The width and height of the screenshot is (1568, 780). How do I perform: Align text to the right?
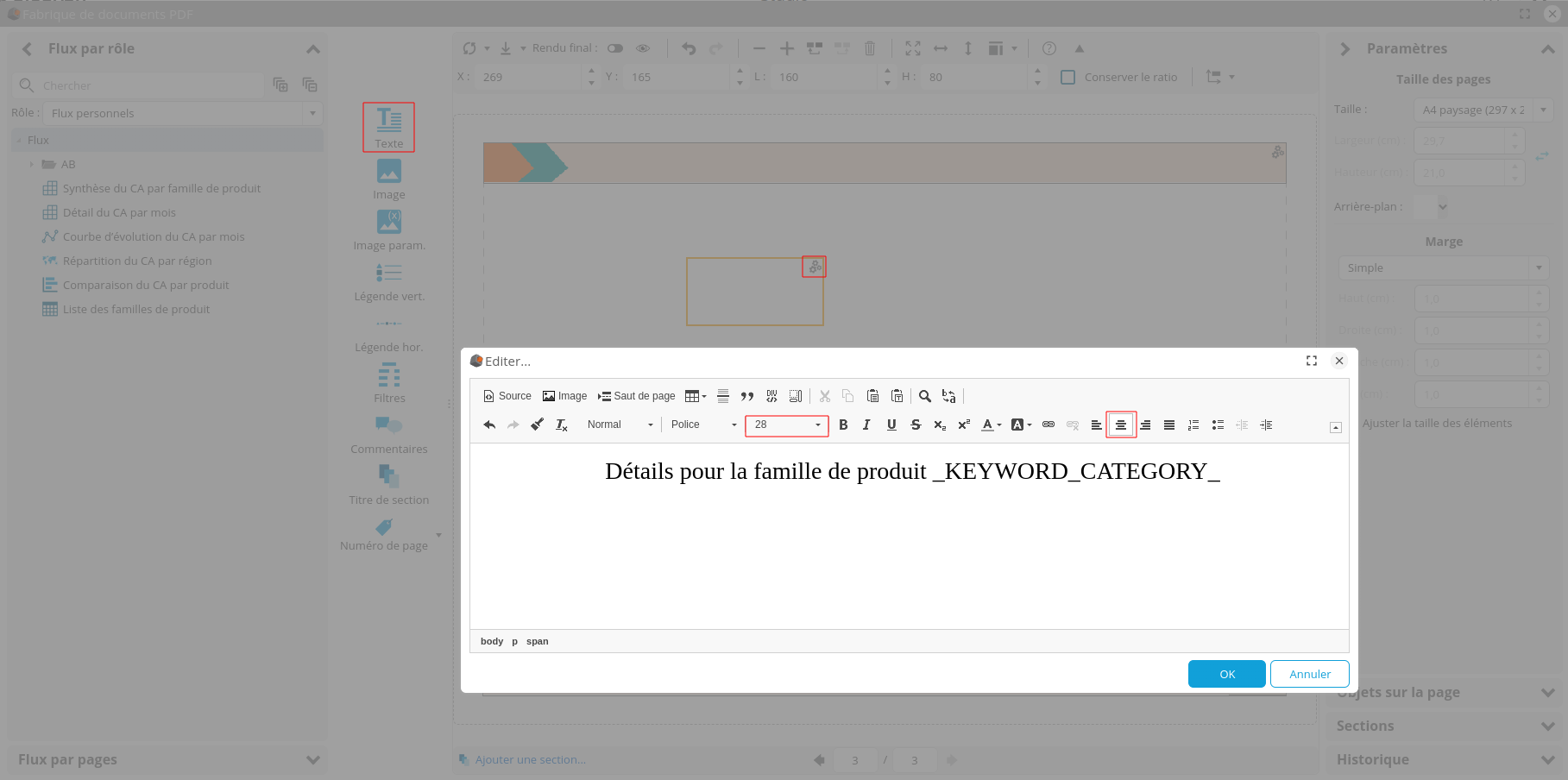pyautogui.click(x=1145, y=425)
